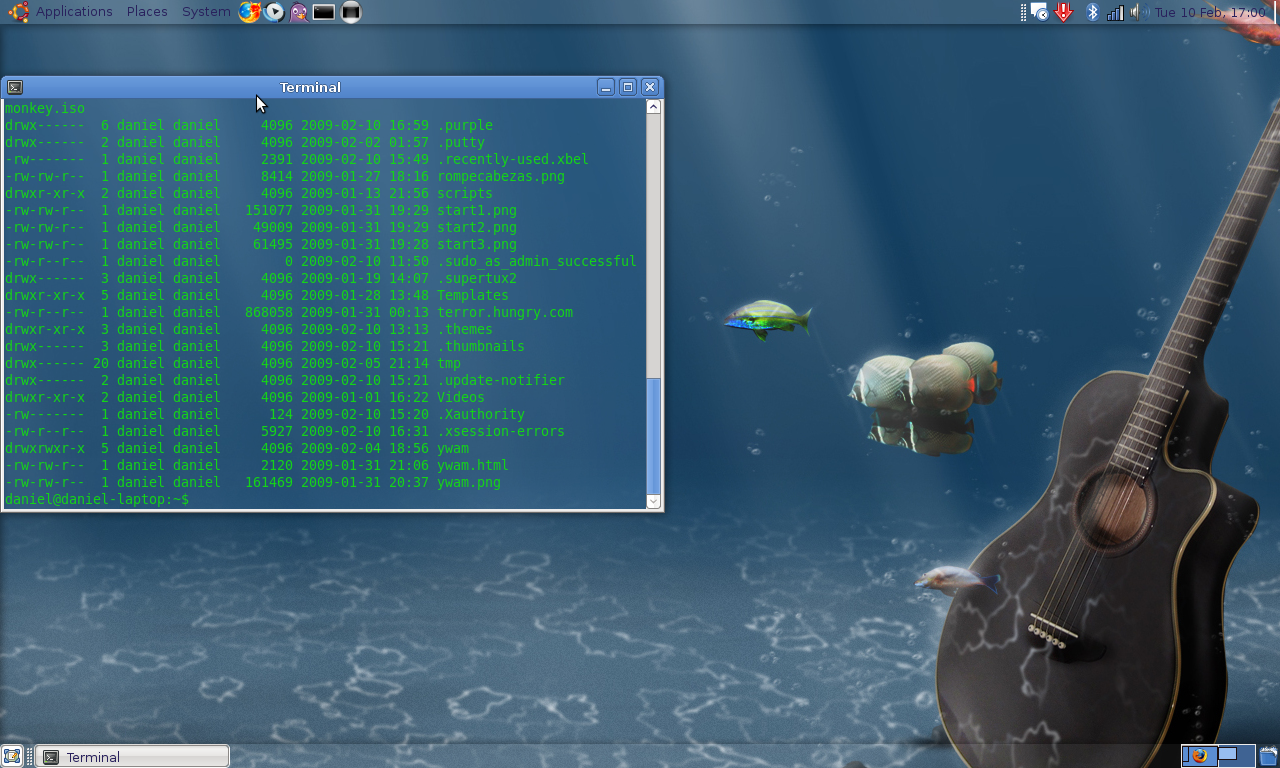The width and height of the screenshot is (1280, 768).
Task: Launch Firefox from the top panel
Action: [x=249, y=12]
